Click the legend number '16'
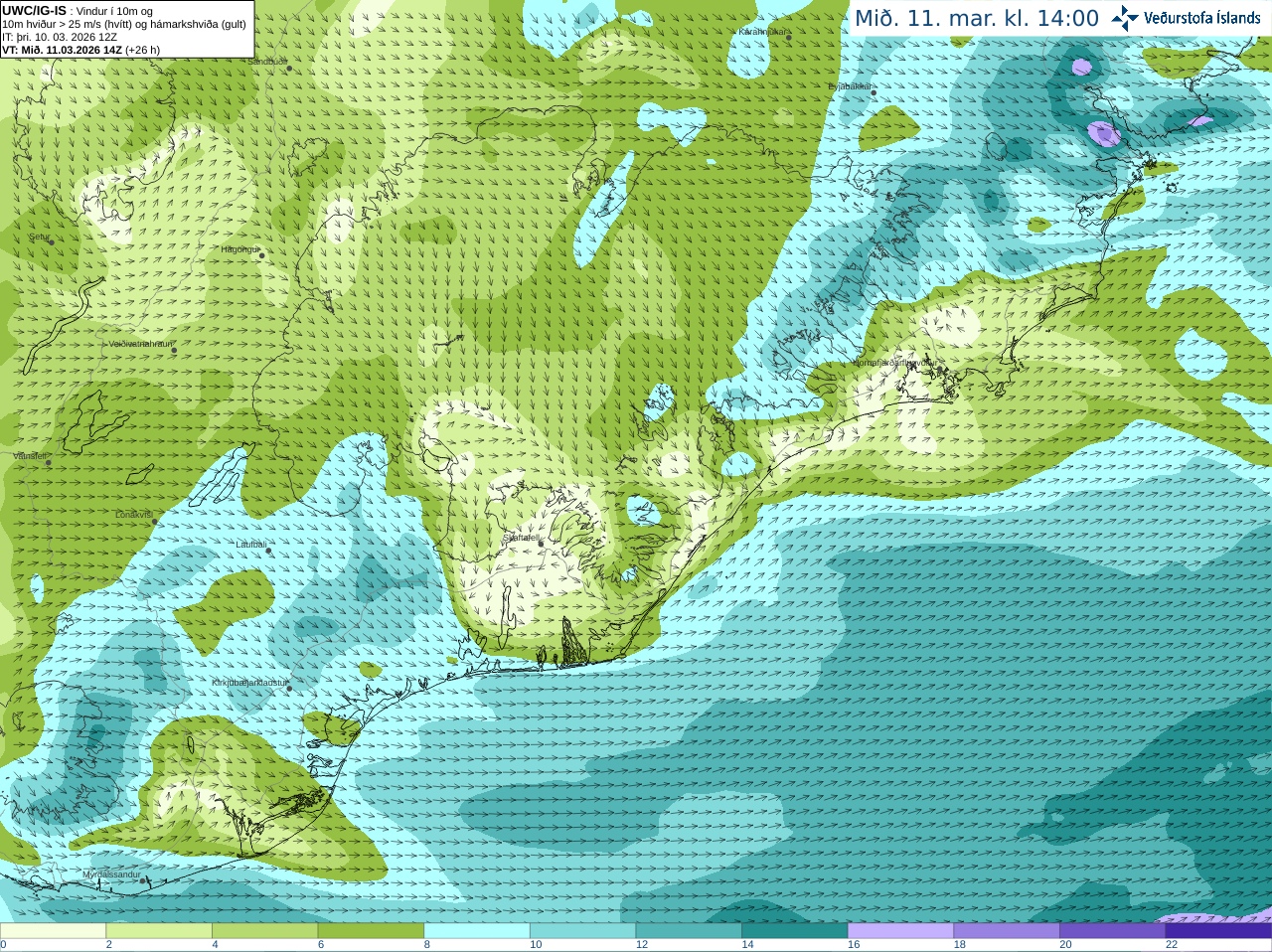 (854, 945)
